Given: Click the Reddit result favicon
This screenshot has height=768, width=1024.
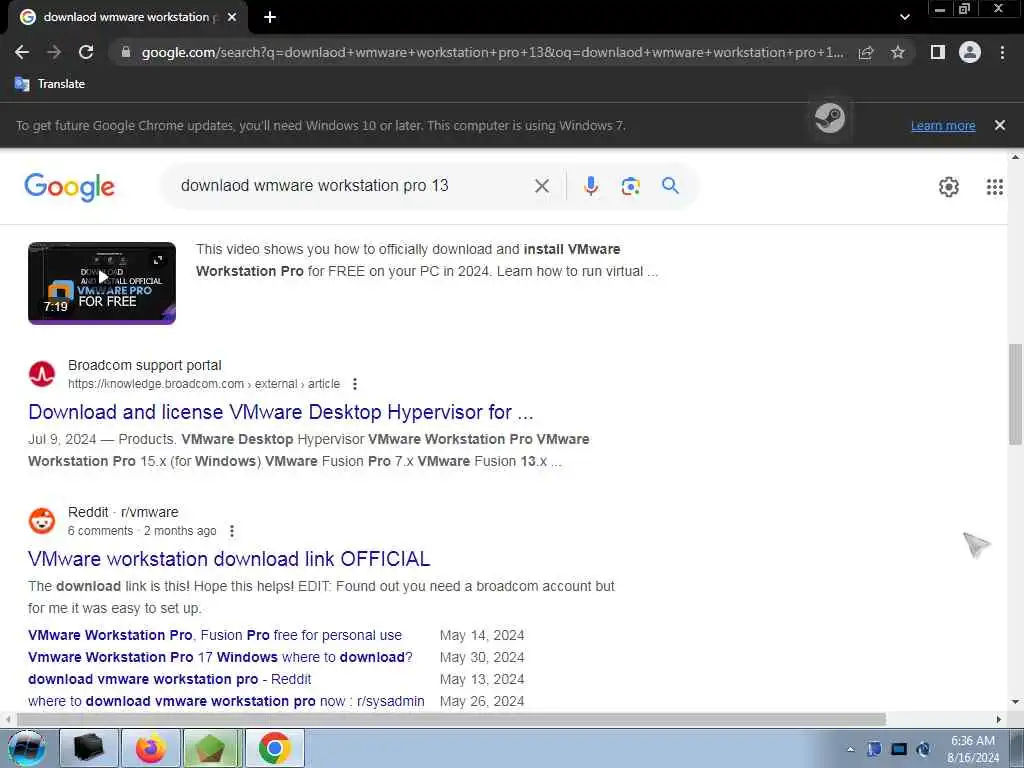Looking at the screenshot, I should click(x=42, y=521).
